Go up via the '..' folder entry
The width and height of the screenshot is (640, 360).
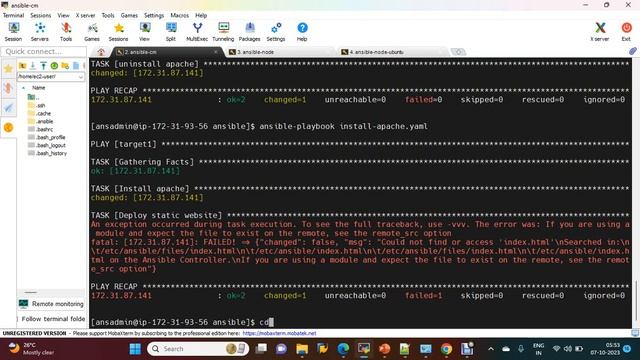coord(33,97)
